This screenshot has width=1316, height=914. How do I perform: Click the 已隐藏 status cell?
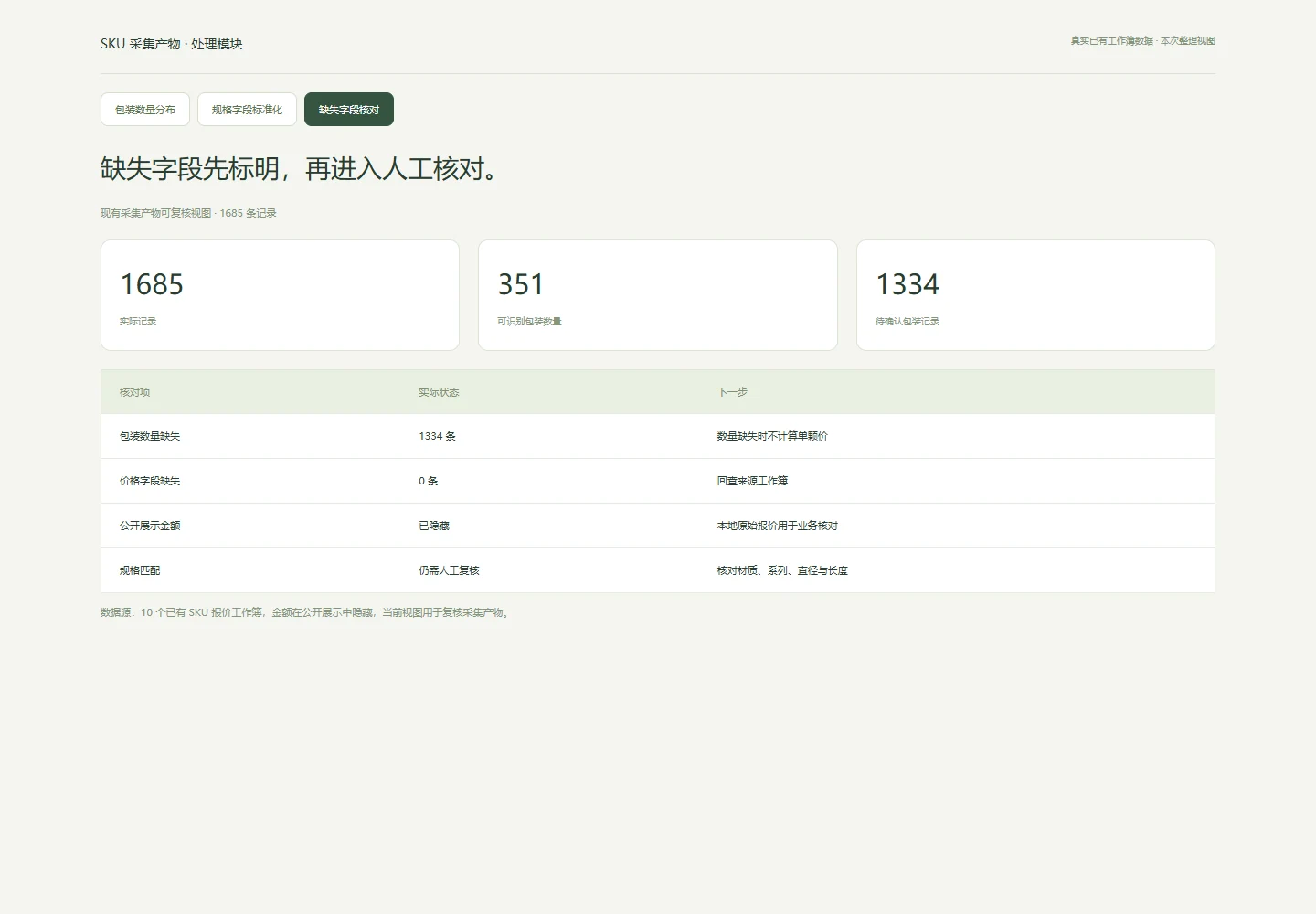pyautogui.click(x=434, y=526)
